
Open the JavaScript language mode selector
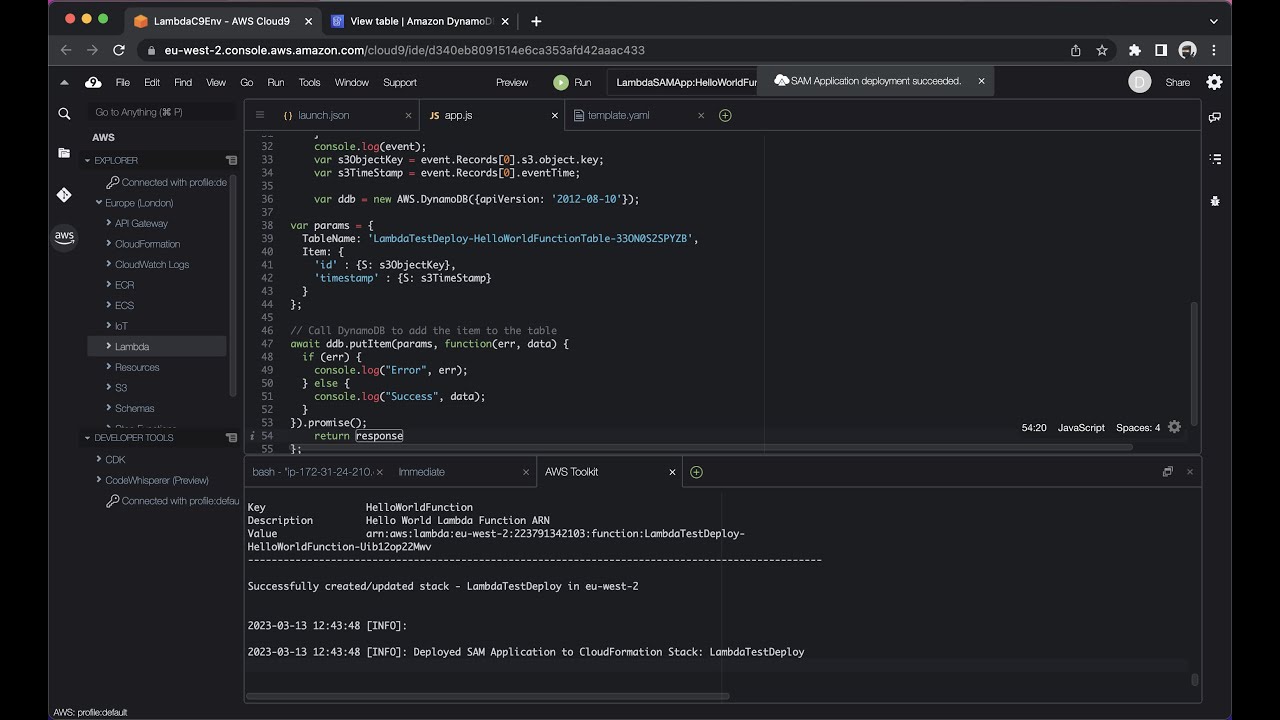point(1081,428)
